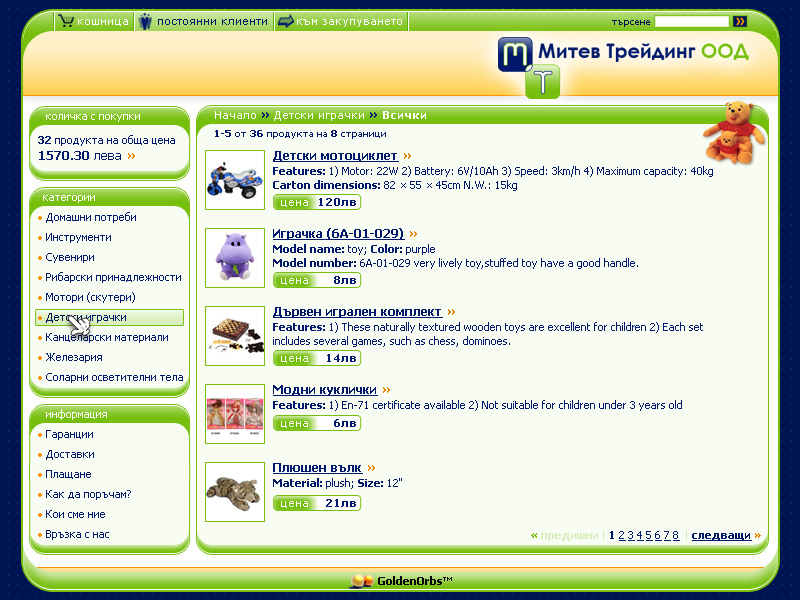800x600 pixels.
Task: Open the Дървен игрален комплект product link
Action: [357, 312]
